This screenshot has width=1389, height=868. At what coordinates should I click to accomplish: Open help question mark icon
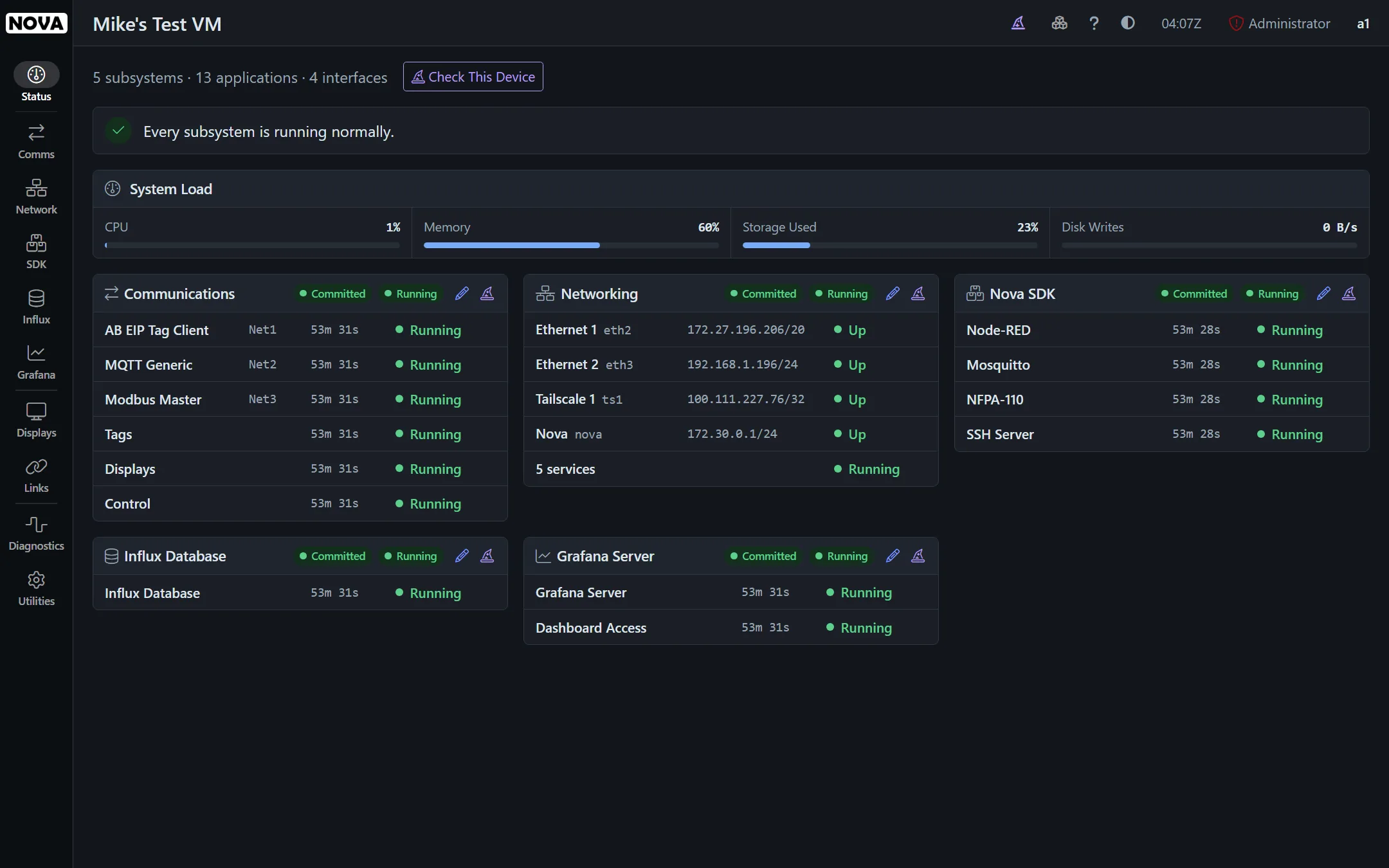[x=1094, y=23]
